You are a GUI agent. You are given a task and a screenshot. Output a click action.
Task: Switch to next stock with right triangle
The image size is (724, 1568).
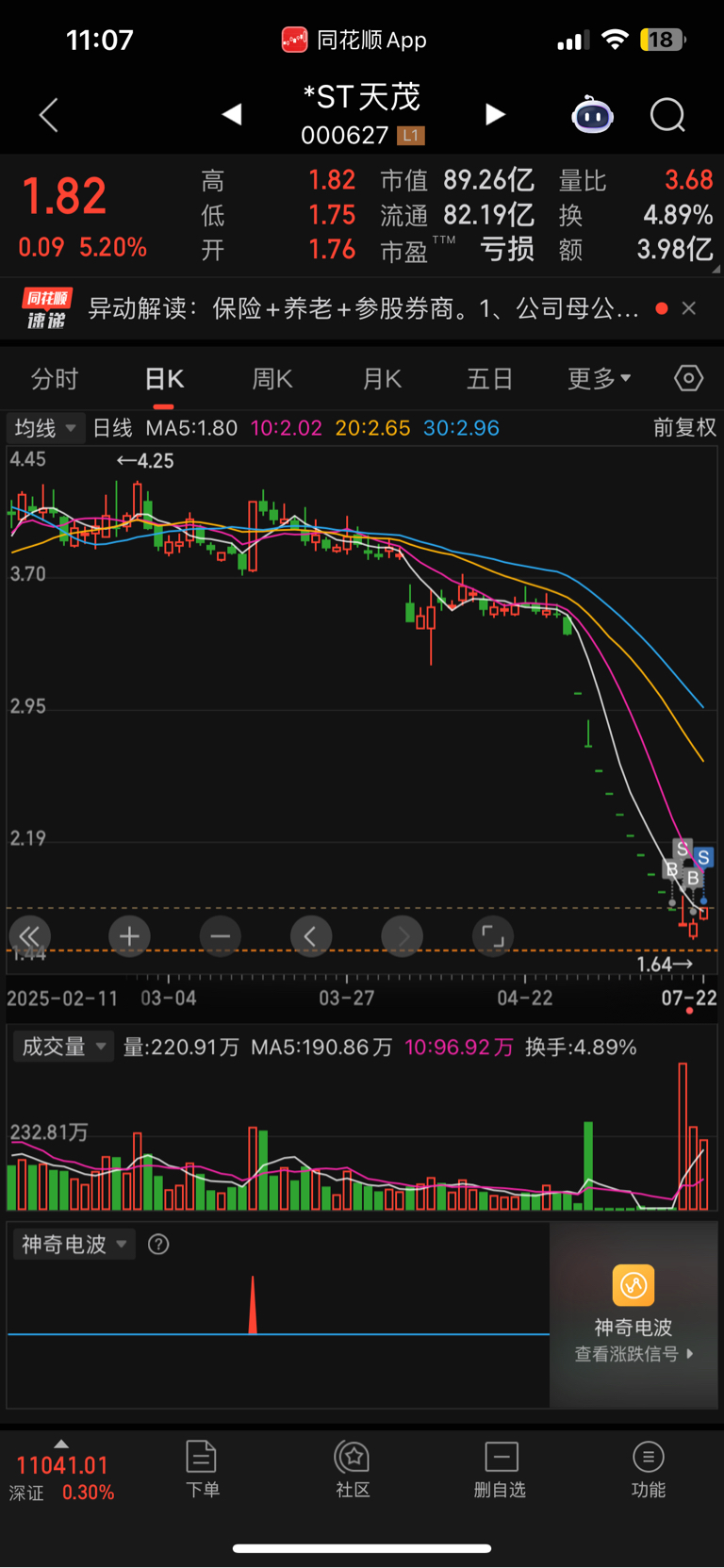[x=495, y=114]
